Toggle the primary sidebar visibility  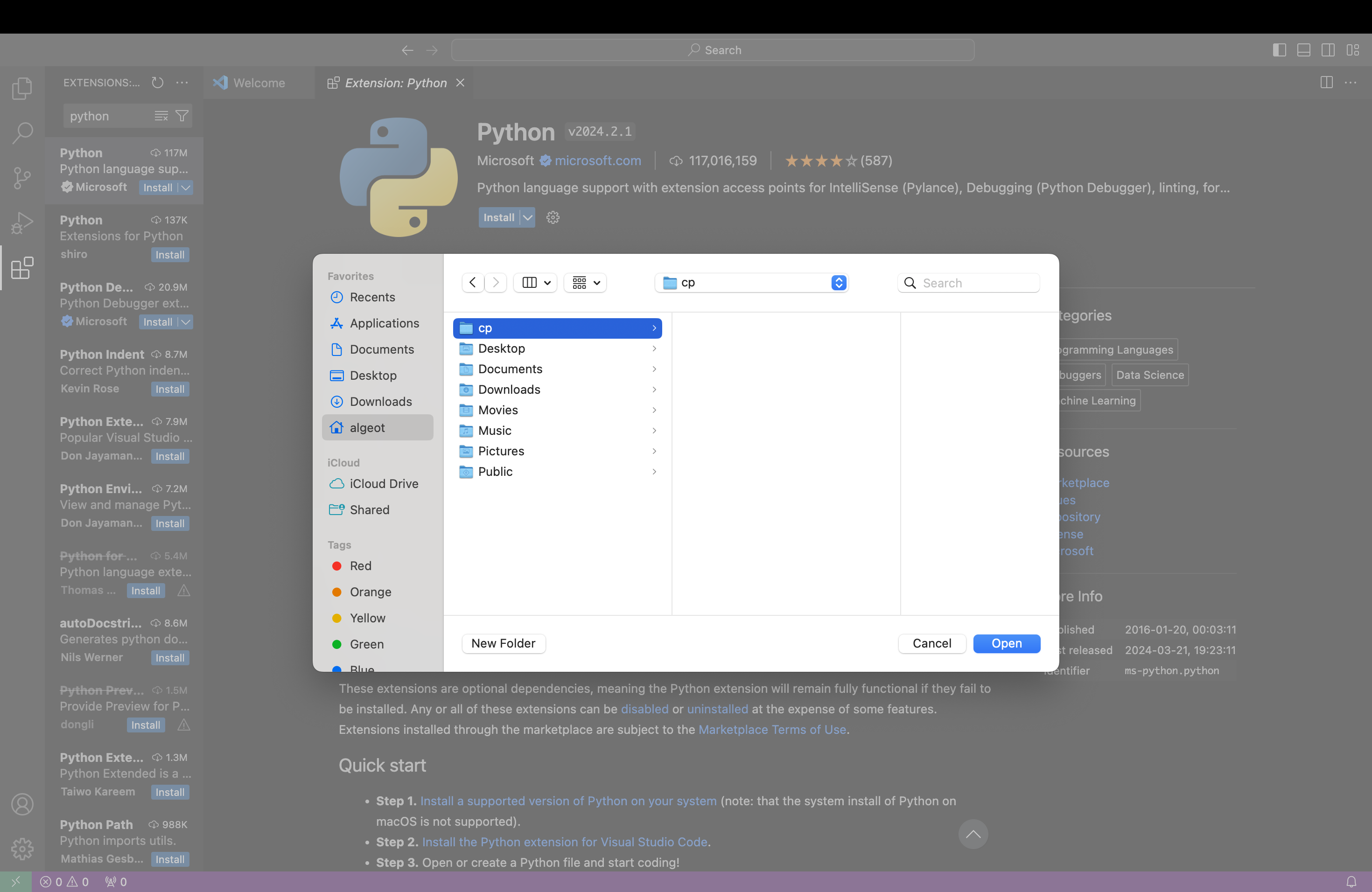point(1280,50)
